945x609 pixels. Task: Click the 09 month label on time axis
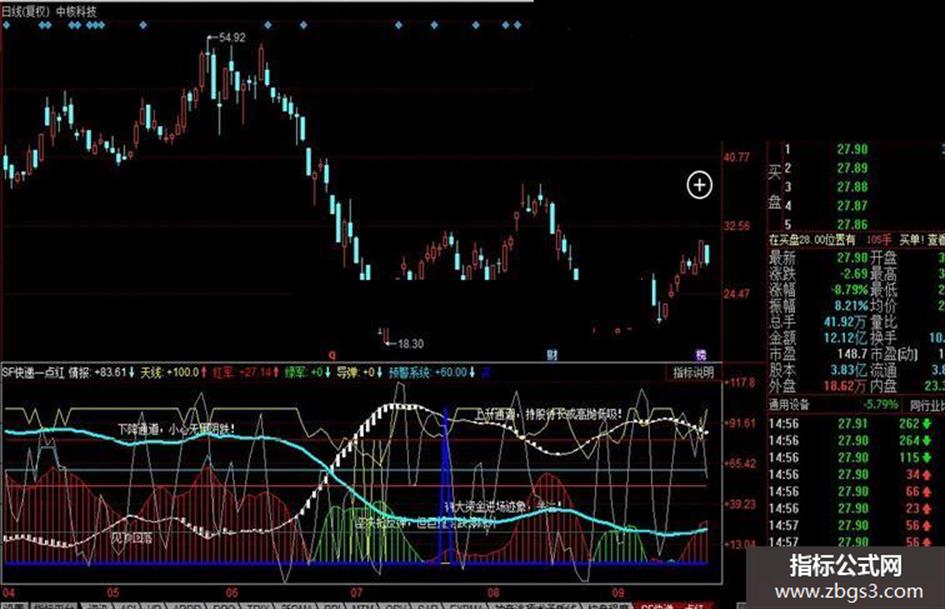point(618,593)
